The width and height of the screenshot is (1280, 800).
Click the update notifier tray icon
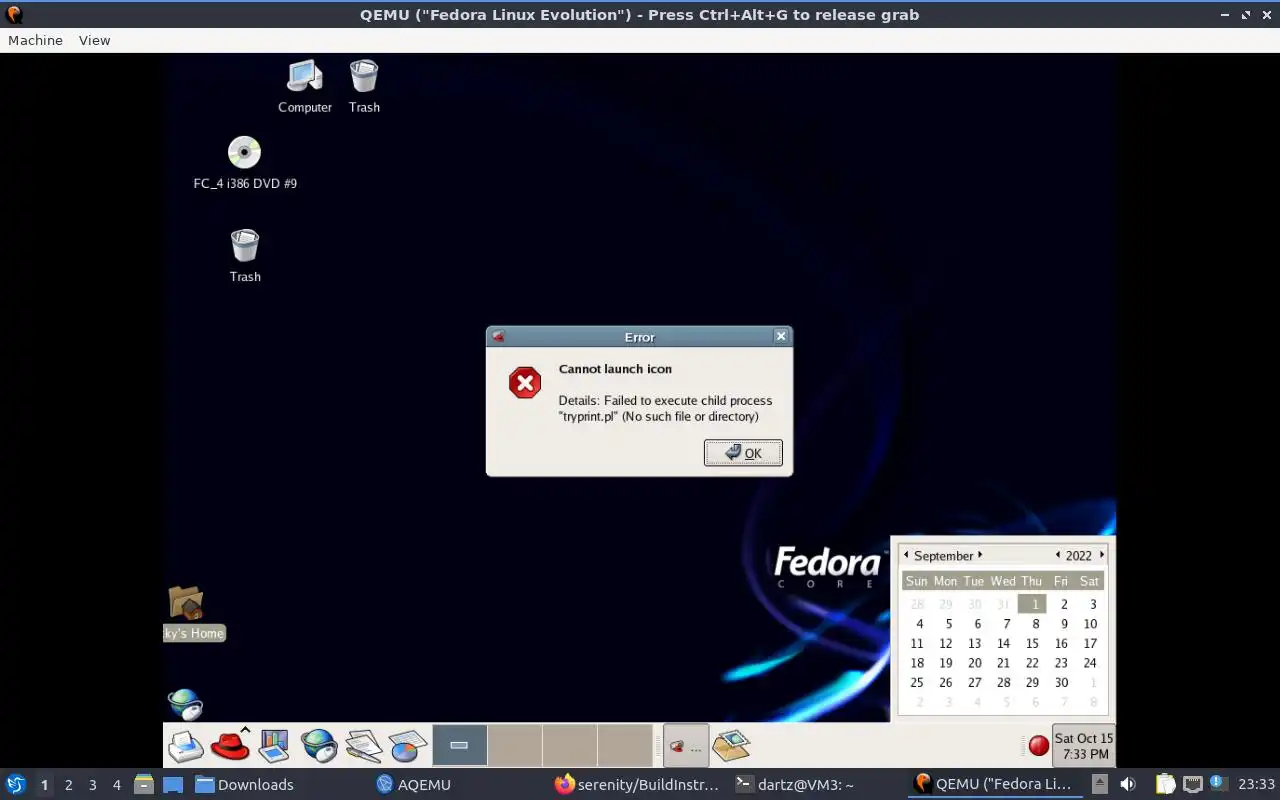coord(1218,783)
